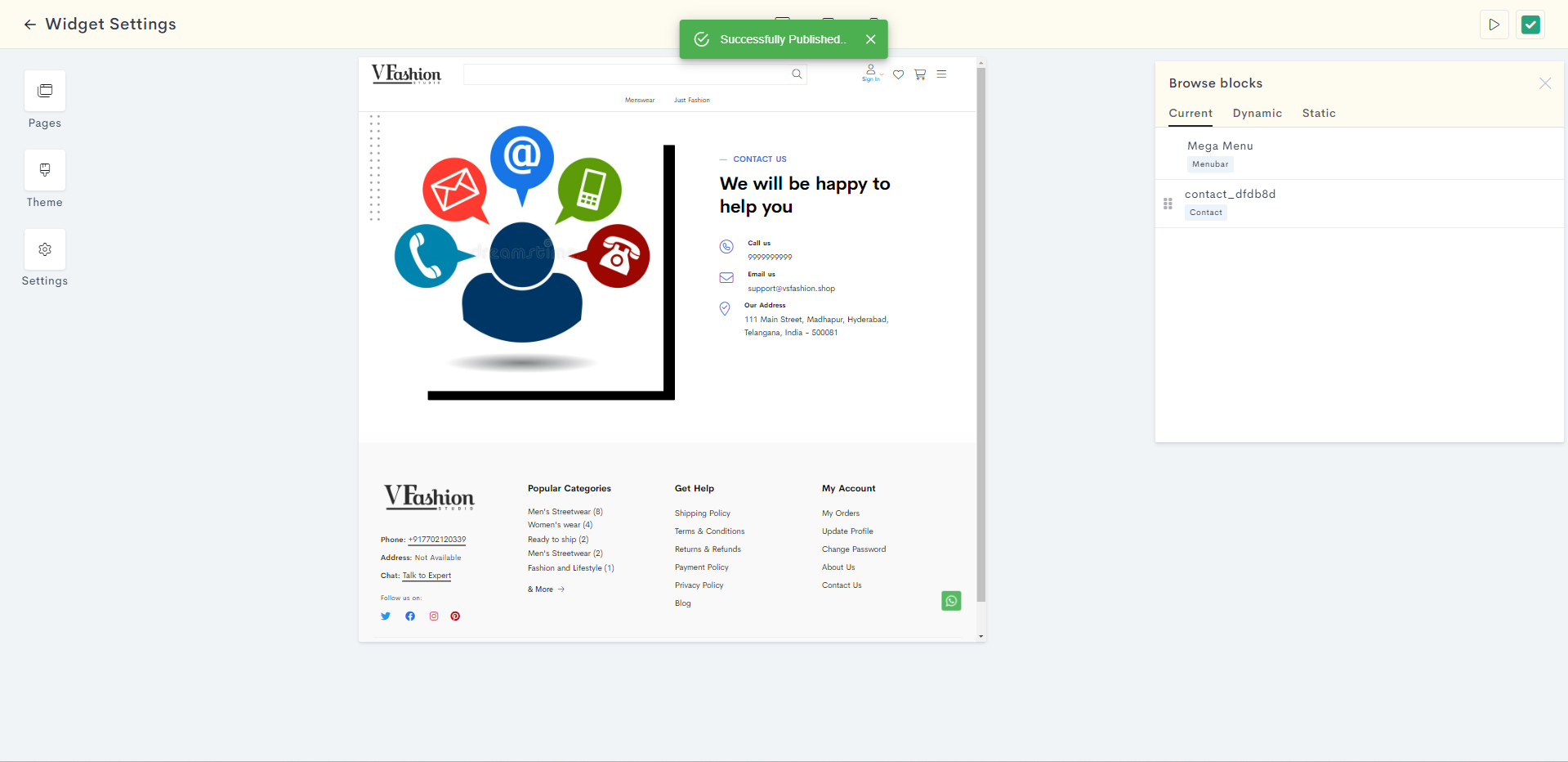Switch to the Current tab
The height and width of the screenshot is (762, 1568).
pyautogui.click(x=1191, y=114)
